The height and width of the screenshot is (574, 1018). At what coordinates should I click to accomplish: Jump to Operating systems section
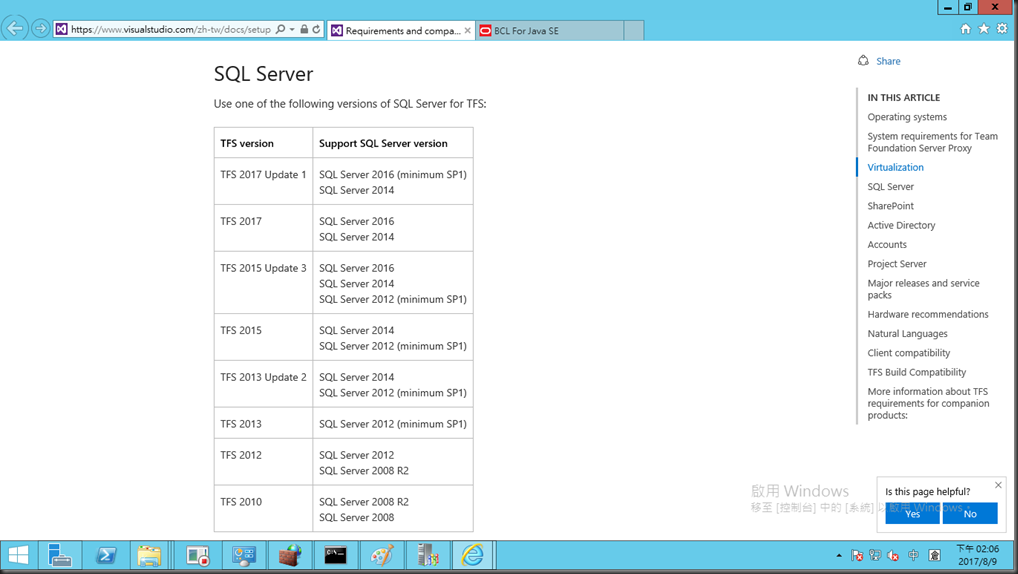(x=907, y=117)
